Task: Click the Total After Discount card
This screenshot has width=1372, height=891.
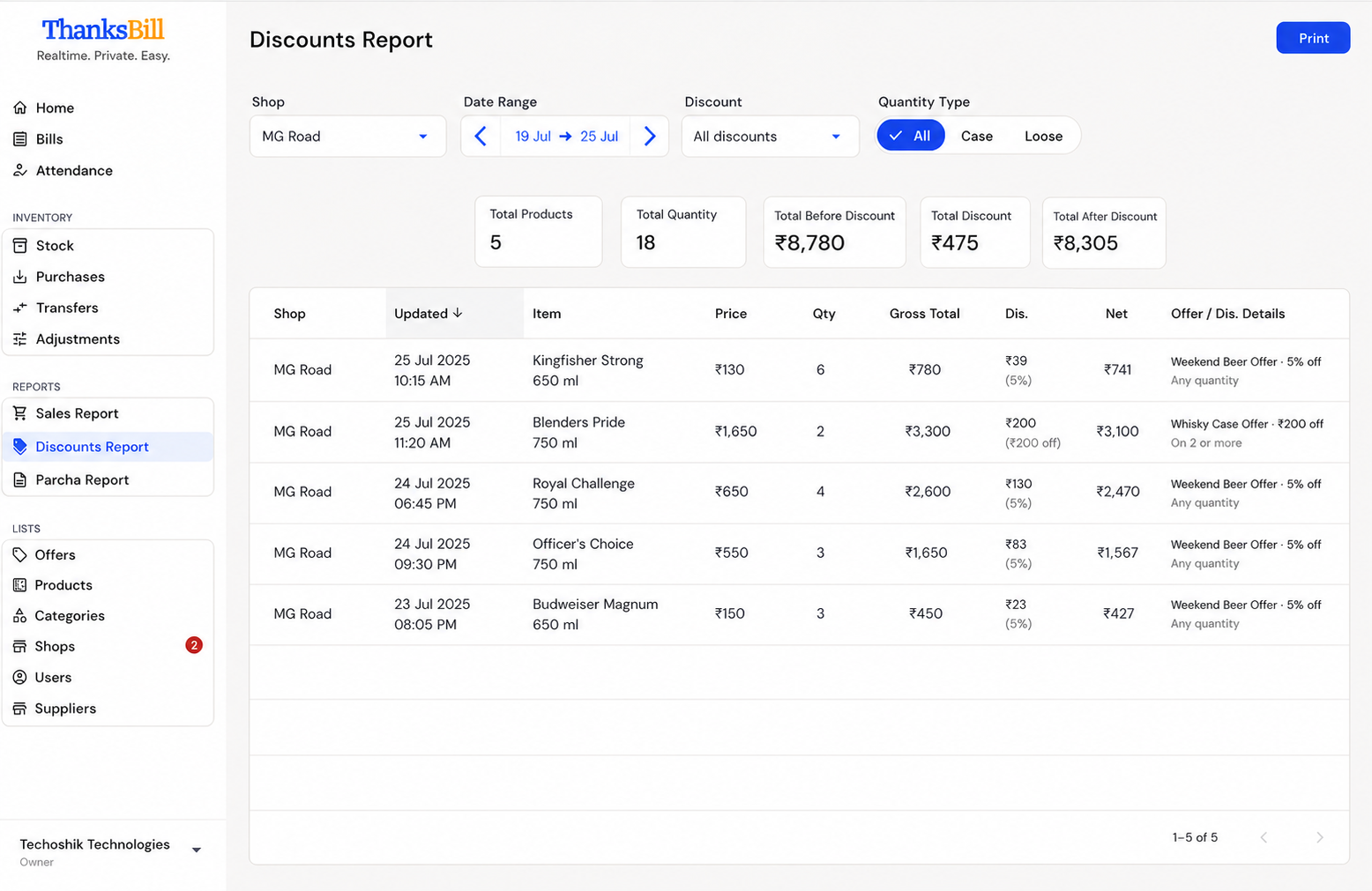Action: click(1104, 233)
